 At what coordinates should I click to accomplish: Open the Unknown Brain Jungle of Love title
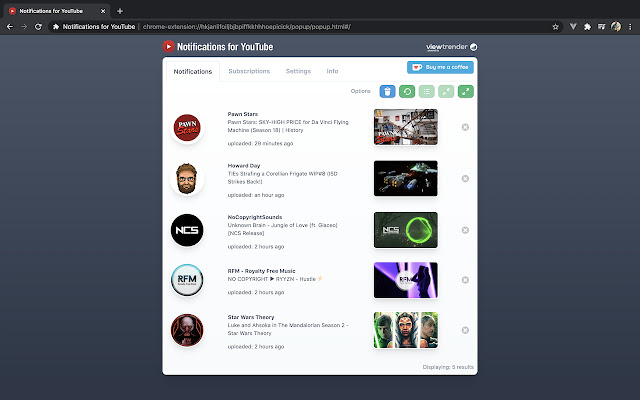[282, 229]
